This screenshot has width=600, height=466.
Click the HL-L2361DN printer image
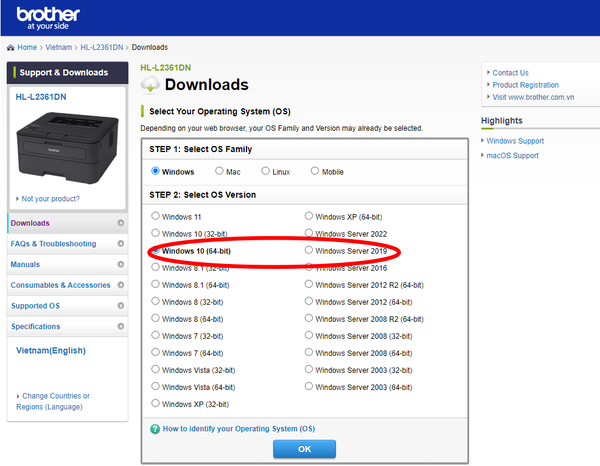[x=67, y=147]
